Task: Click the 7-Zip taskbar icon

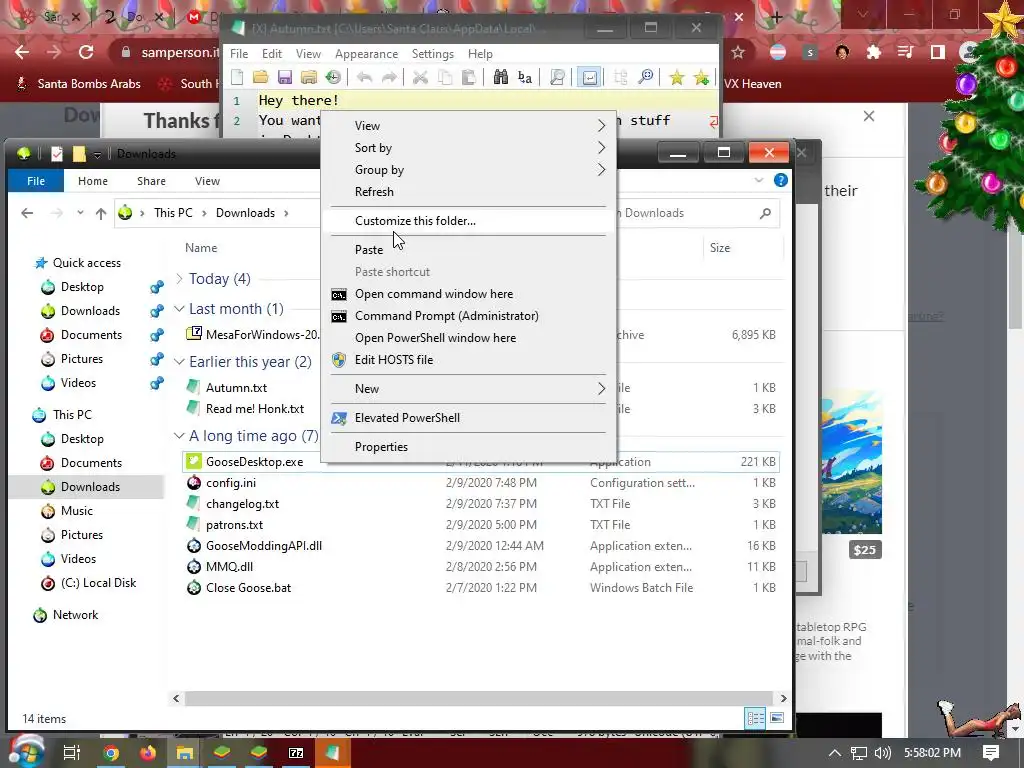Action: [x=296, y=753]
